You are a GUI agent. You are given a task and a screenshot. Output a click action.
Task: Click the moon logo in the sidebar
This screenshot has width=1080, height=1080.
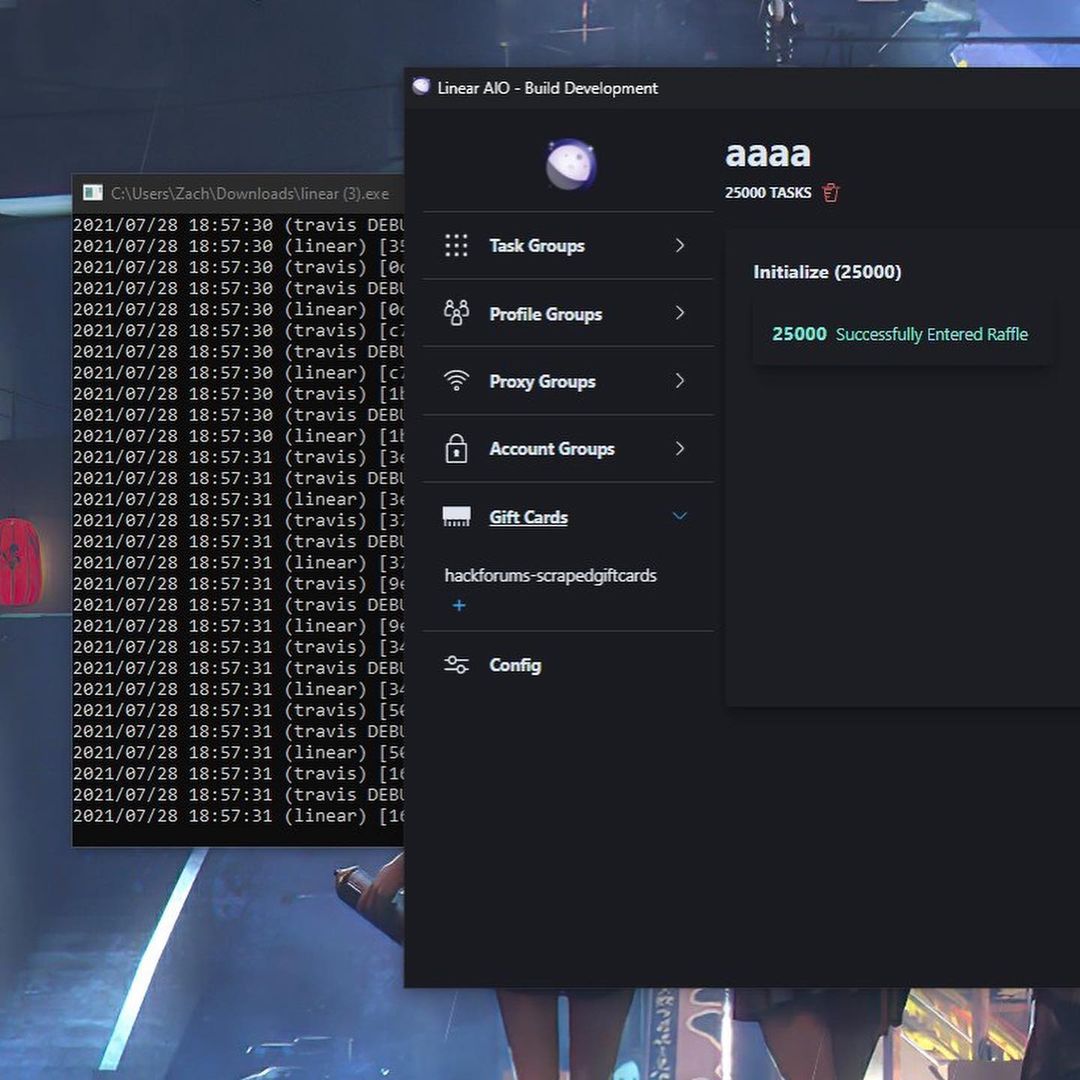click(571, 165)
